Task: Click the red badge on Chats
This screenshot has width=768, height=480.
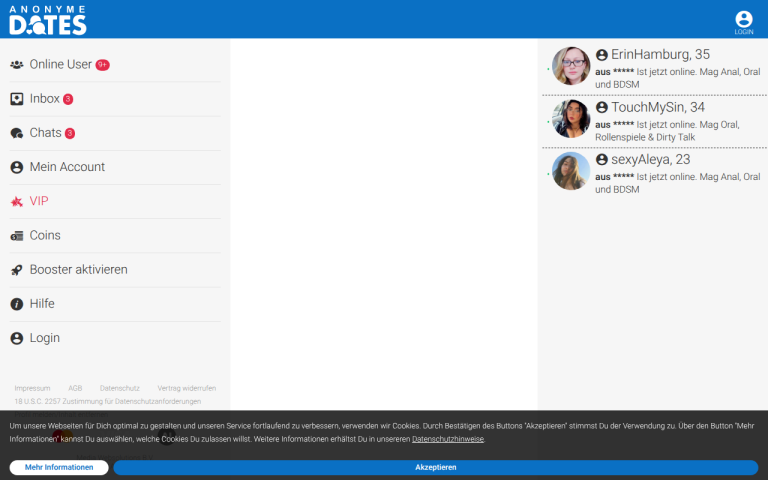Action: [x=70, y=133]
